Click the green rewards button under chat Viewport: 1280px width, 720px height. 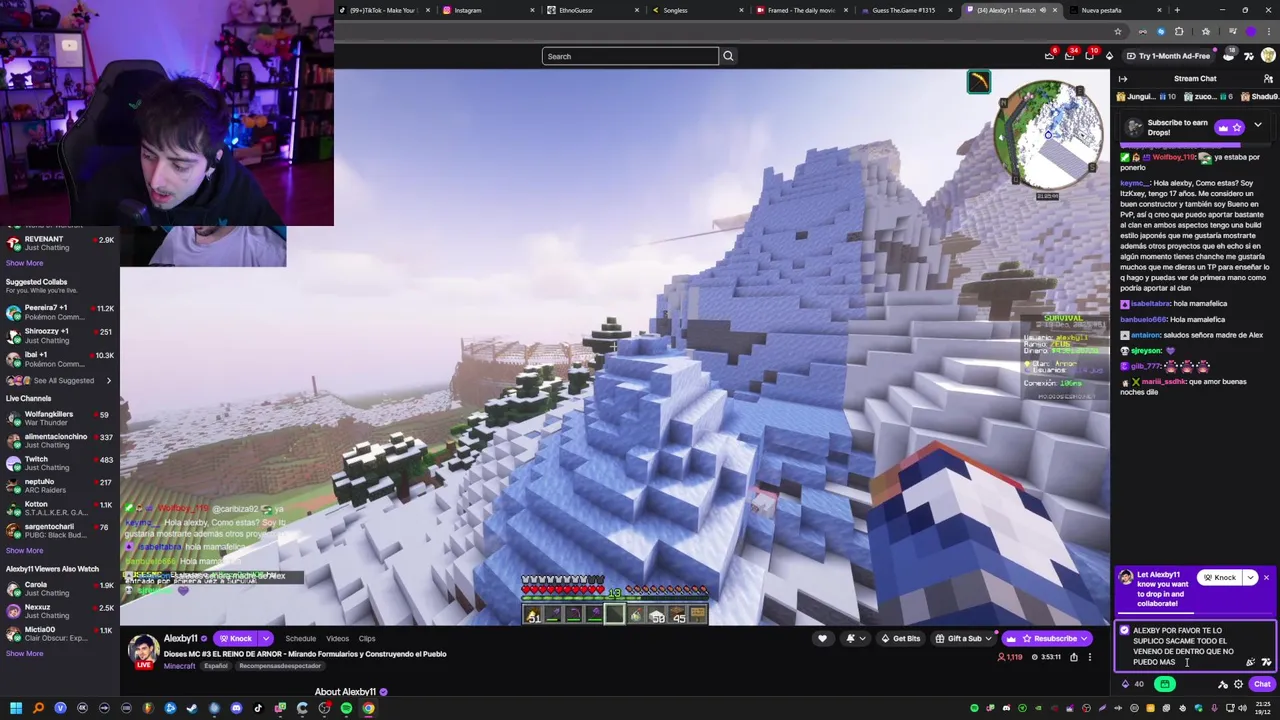(1165, 684)
